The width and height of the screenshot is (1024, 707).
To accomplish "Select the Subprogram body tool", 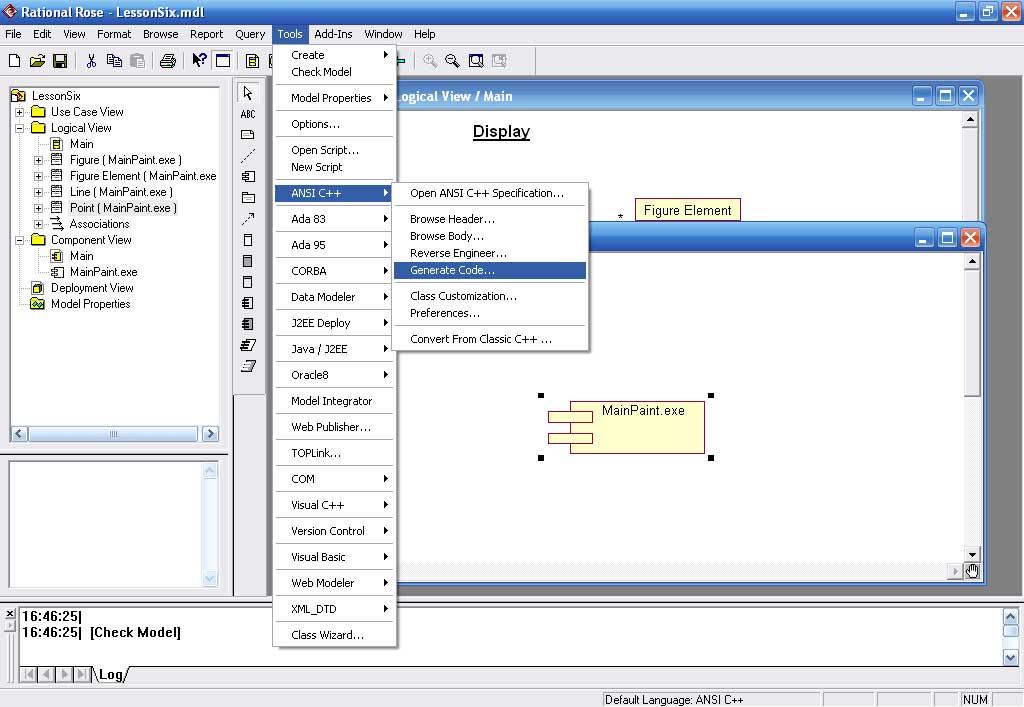I will click(x=248, y=261).
